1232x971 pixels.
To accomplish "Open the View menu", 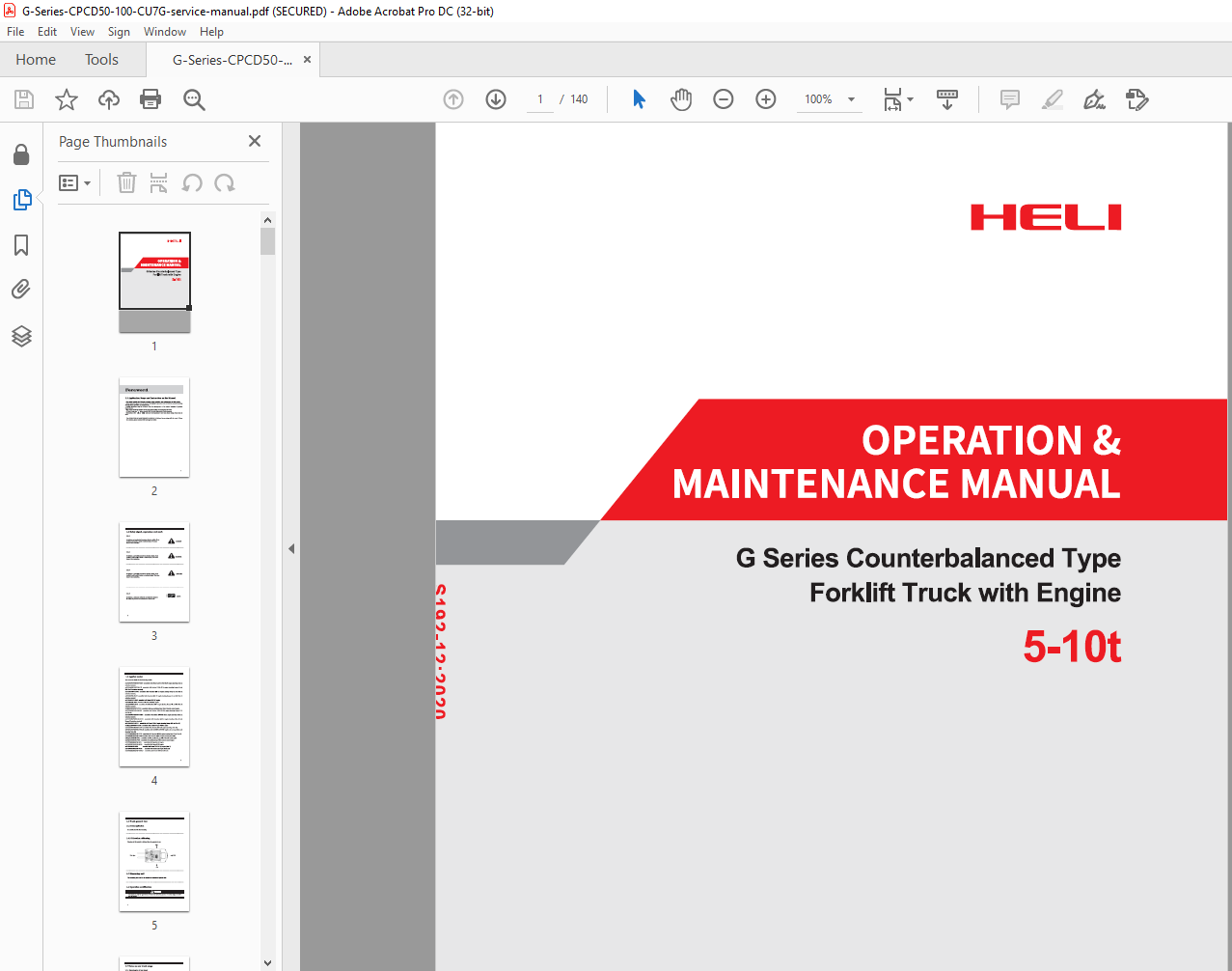I will [82, 32].
